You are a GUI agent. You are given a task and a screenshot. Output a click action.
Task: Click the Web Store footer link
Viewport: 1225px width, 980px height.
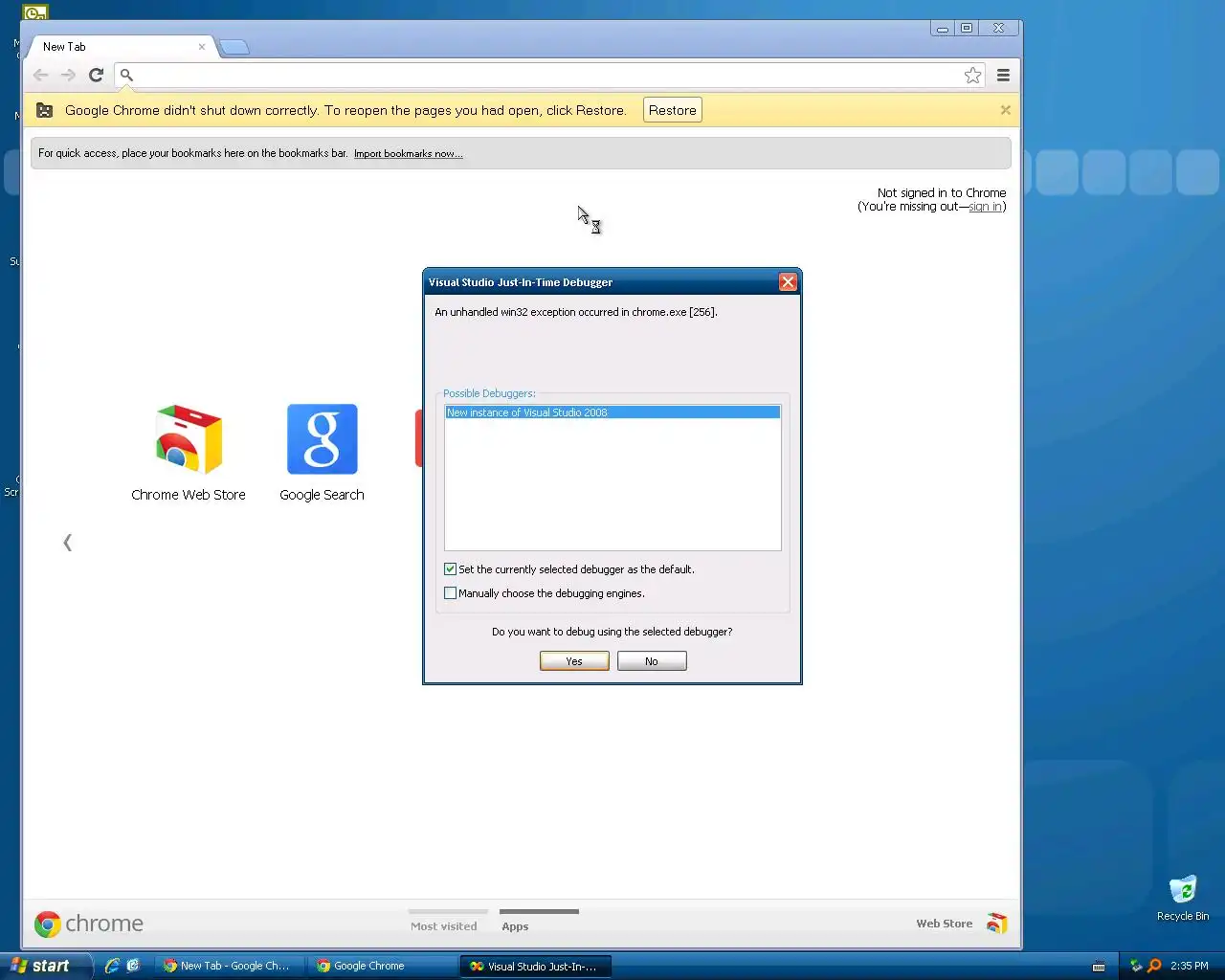pos(944,924)
